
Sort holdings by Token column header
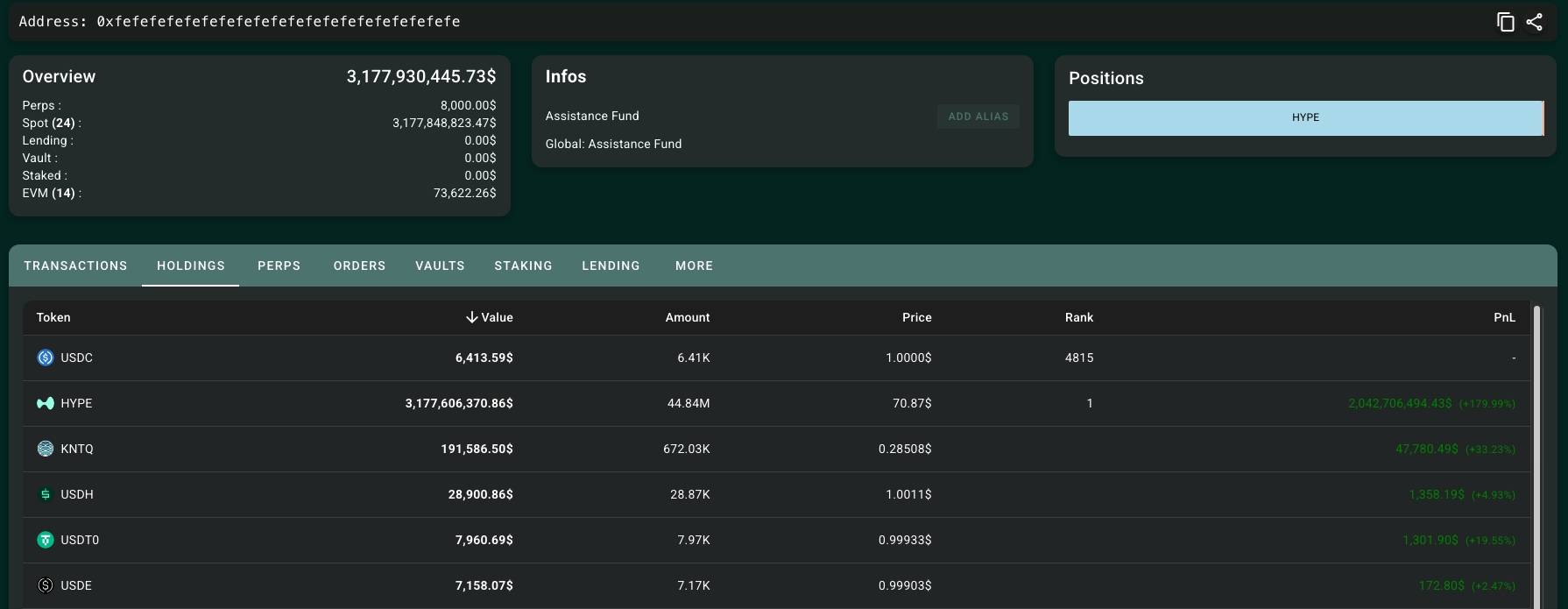(53, 317)
